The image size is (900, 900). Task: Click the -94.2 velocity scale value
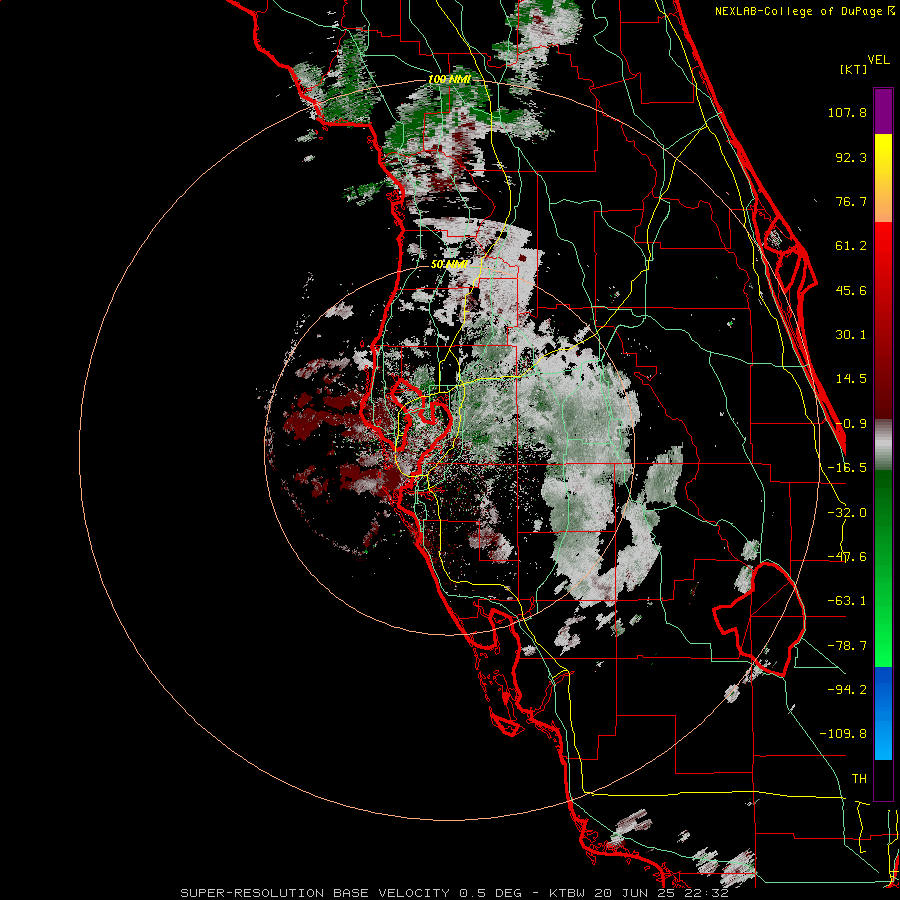point(847,690)
